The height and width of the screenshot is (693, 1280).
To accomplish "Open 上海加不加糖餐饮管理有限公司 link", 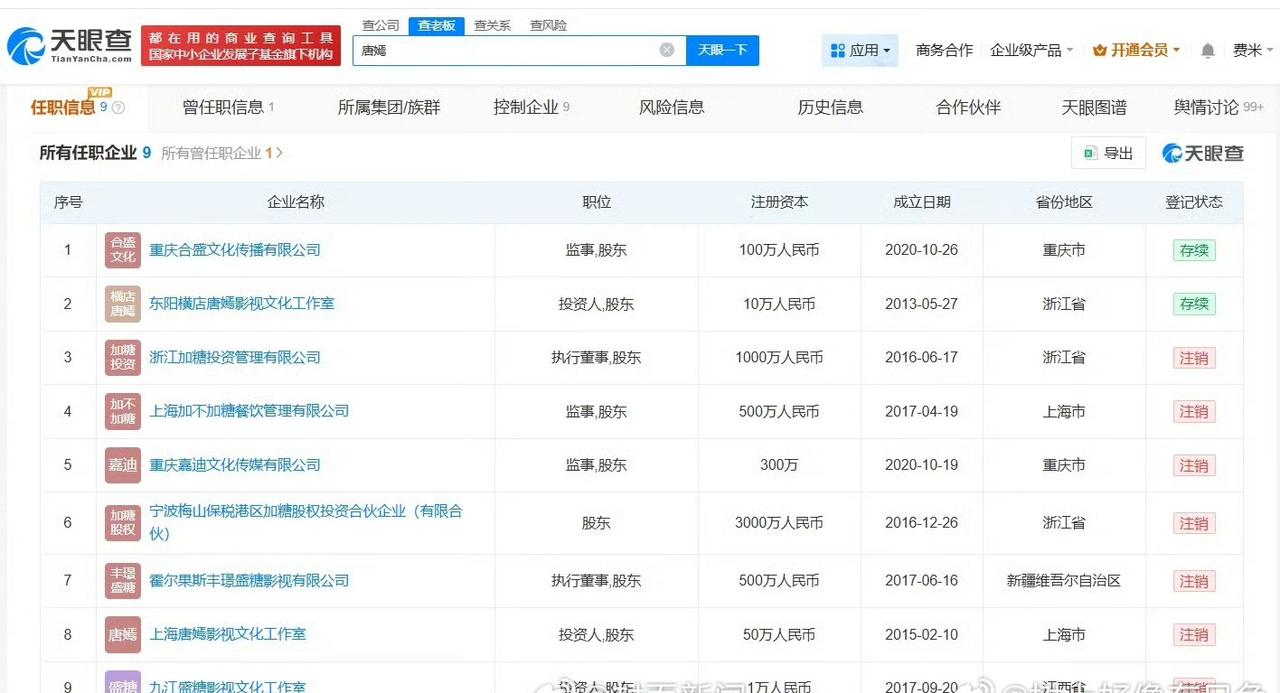I will (x=249, y=412).
